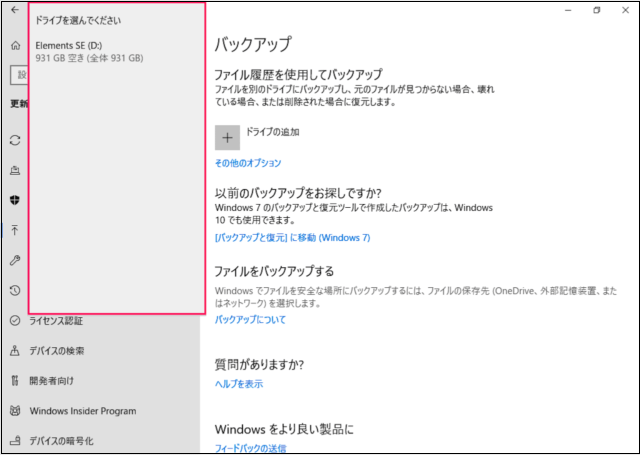The height and width of the screenshot is (455, 640).
Task: Click the recovery clock icon in the sidebar
Action: 15,290
